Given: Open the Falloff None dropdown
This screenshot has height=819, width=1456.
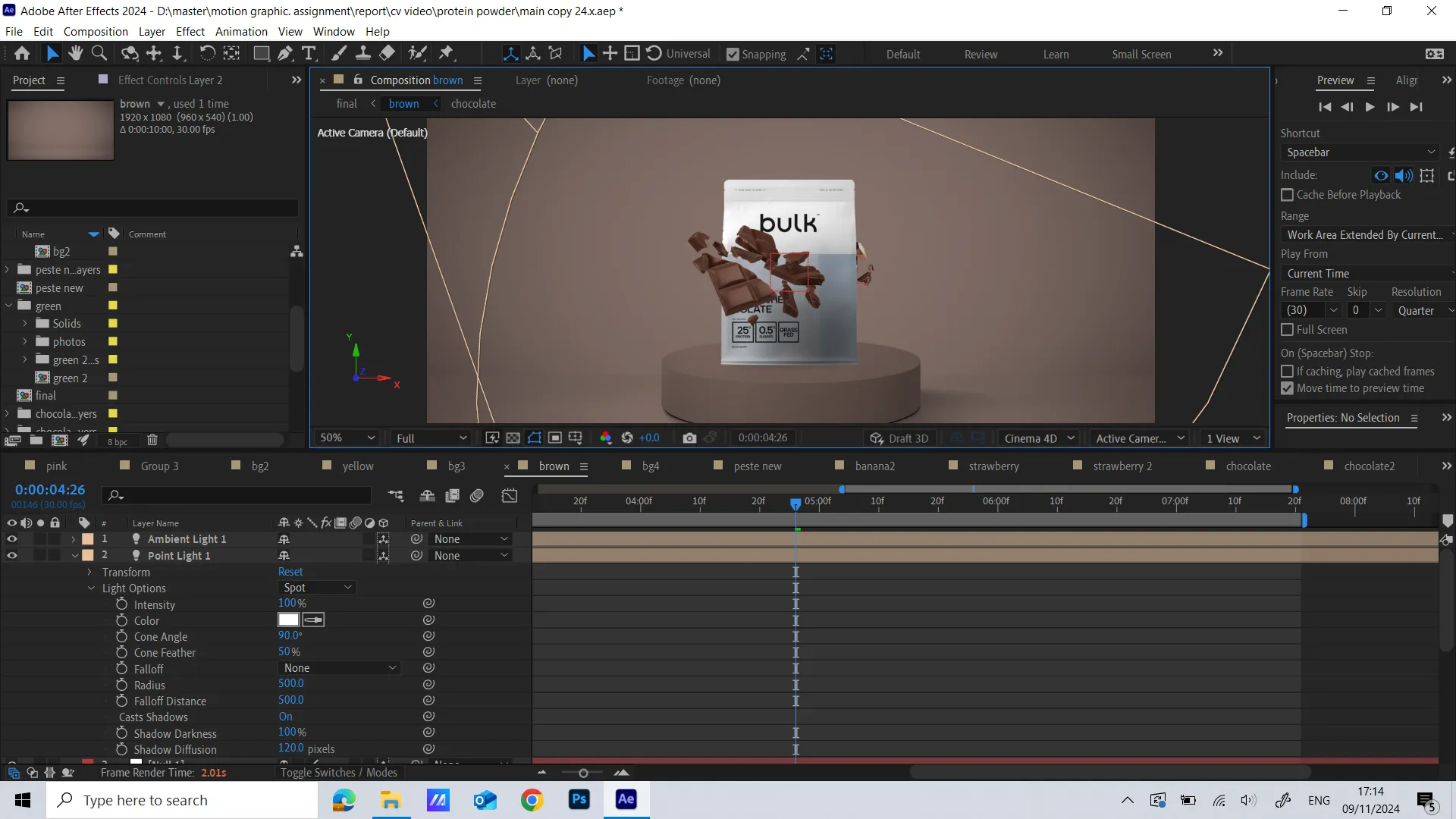Looking at the screenshot, I should click(339, 668).
